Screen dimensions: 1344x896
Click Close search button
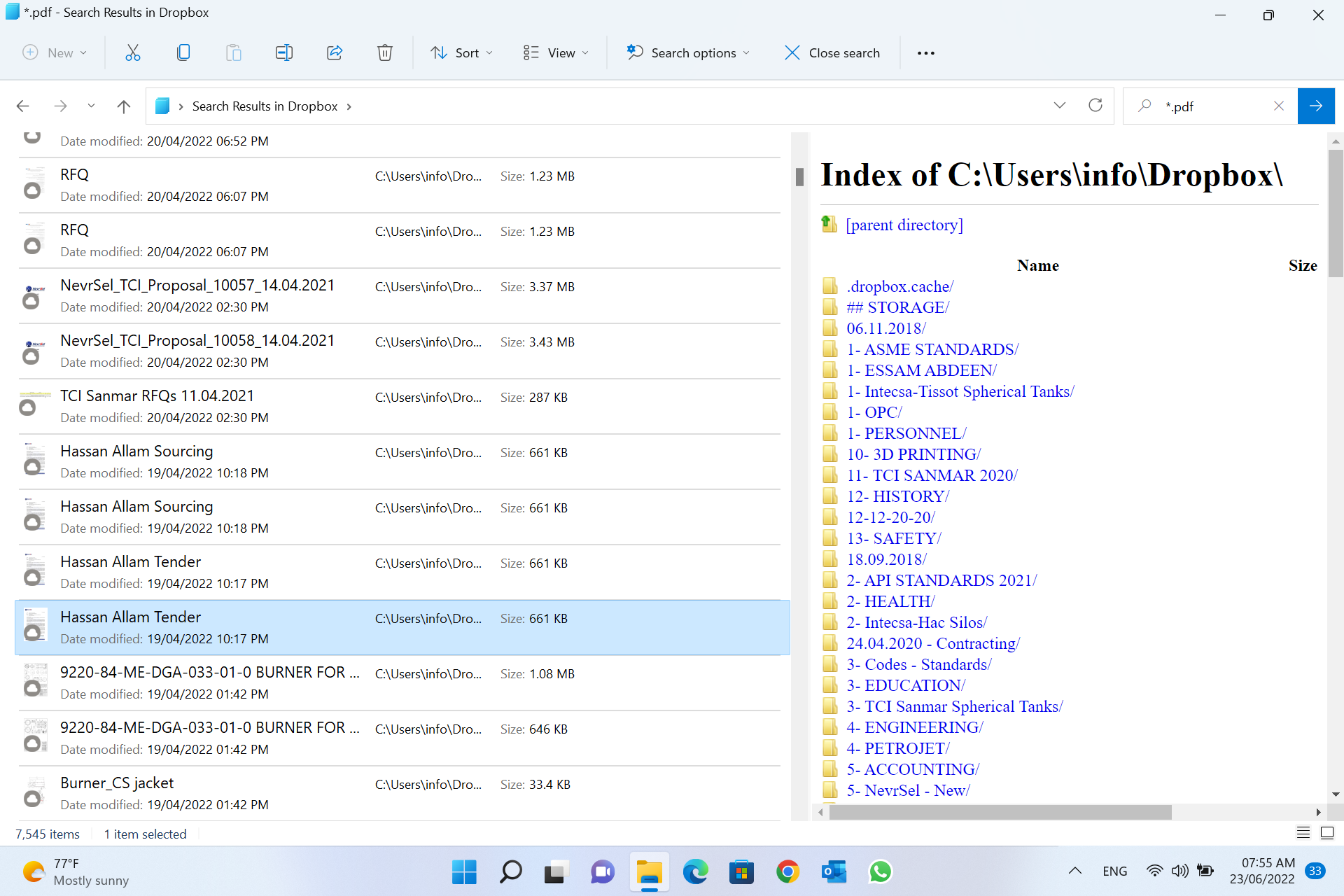[832, 53]
